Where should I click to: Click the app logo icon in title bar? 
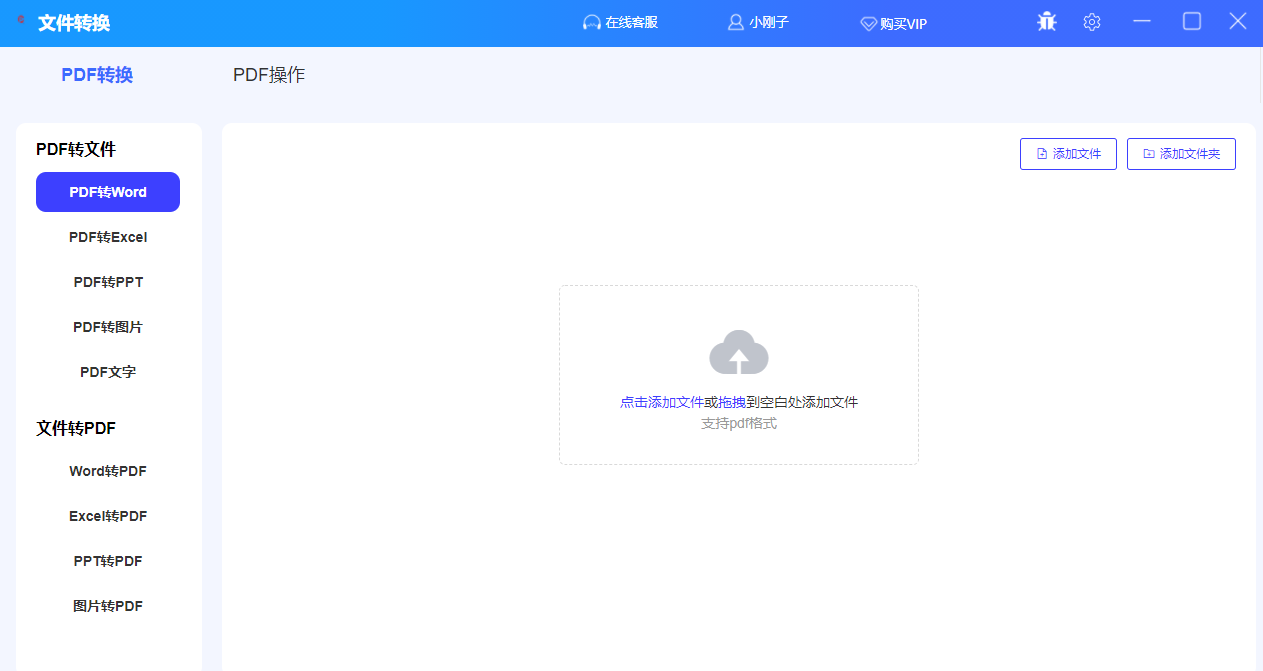click(x=21, y=20)
